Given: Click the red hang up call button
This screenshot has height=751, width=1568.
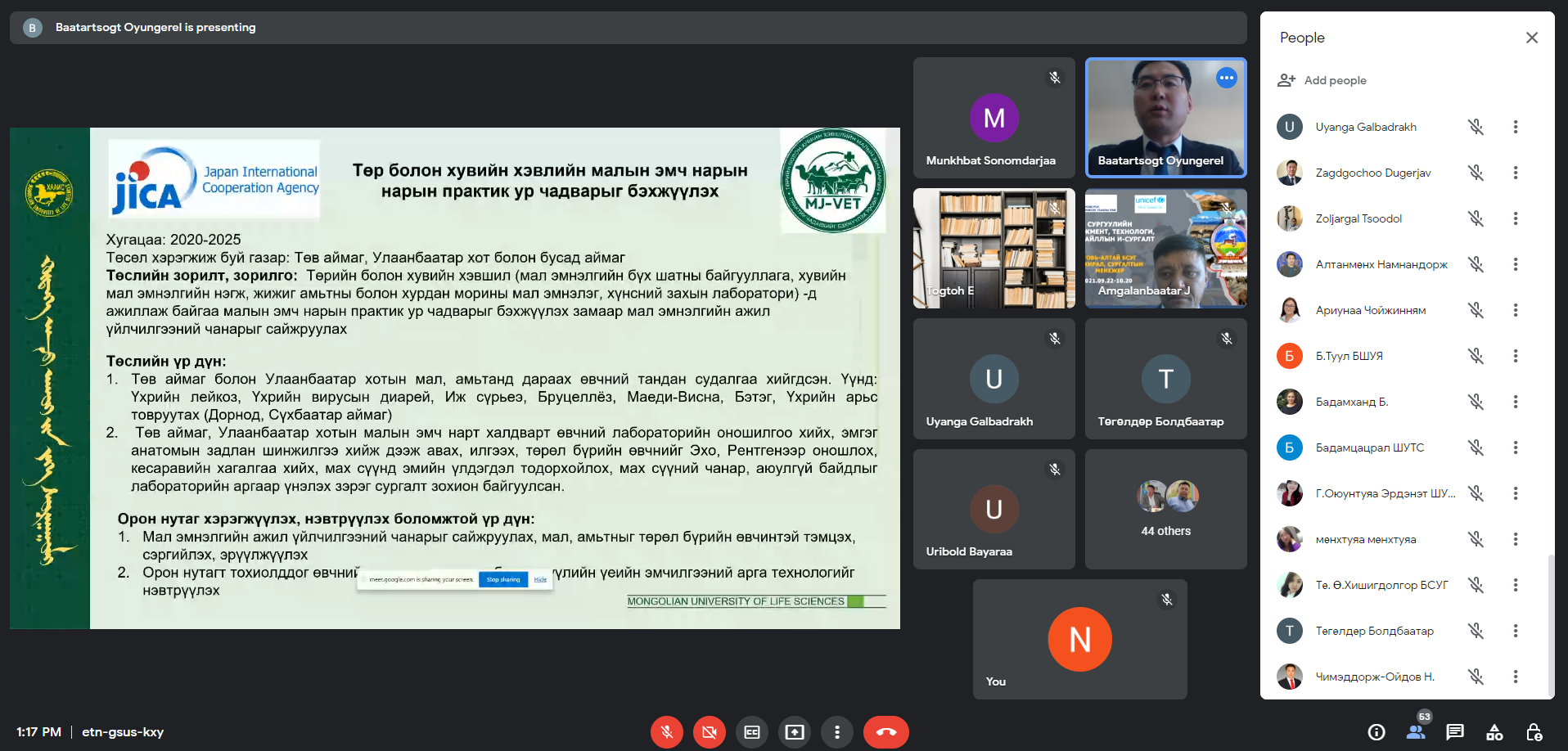Looking at the screenshot, I should point(885,732).
